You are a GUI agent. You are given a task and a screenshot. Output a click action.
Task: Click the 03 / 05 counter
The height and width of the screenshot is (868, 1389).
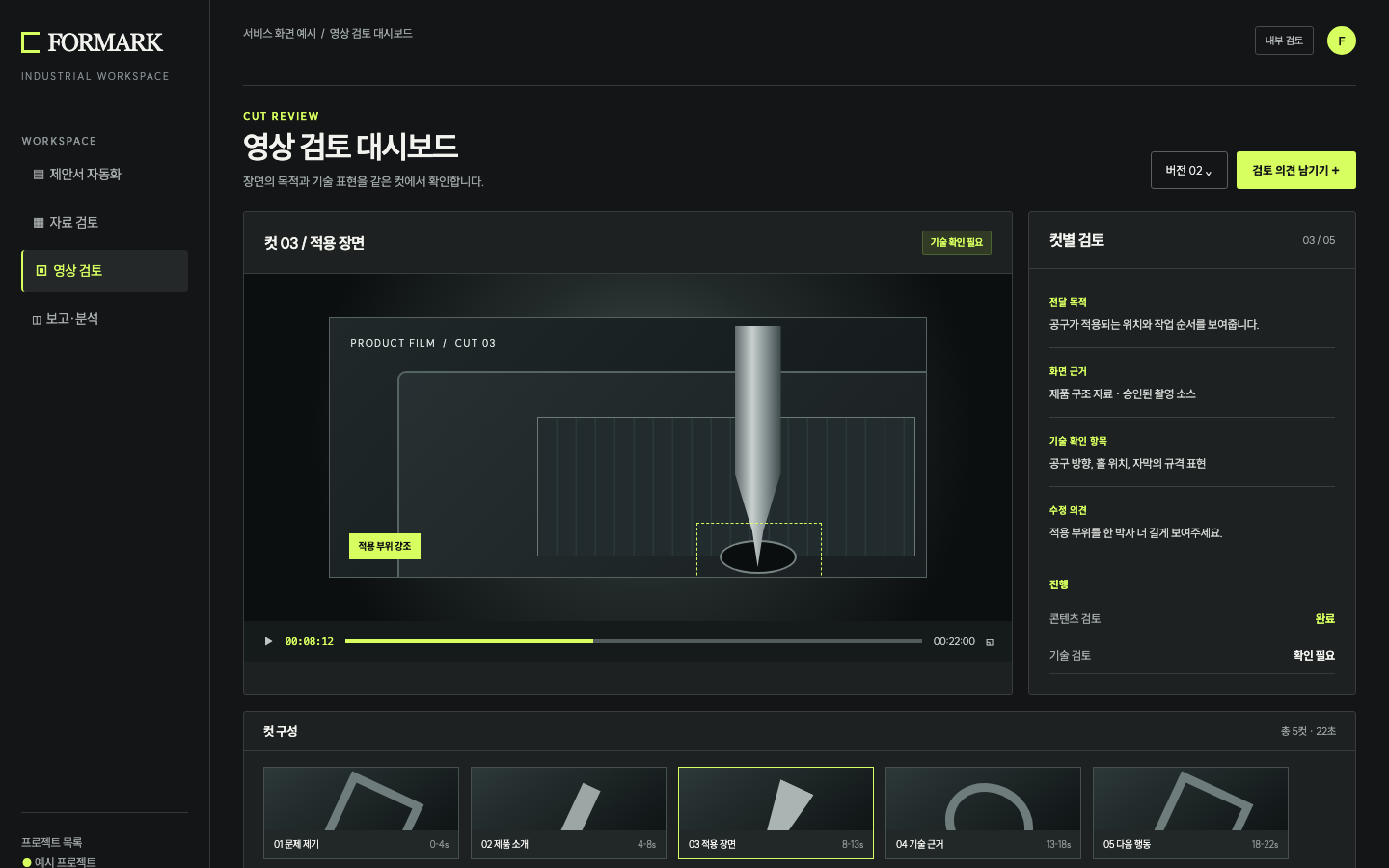[1319, 240]
